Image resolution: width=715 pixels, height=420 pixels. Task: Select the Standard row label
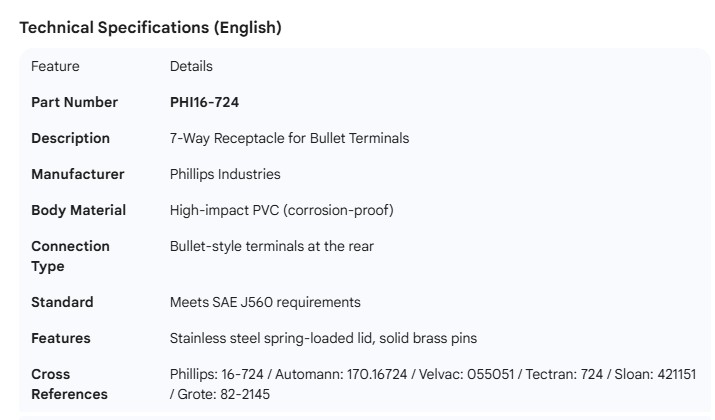coord(62,302)
